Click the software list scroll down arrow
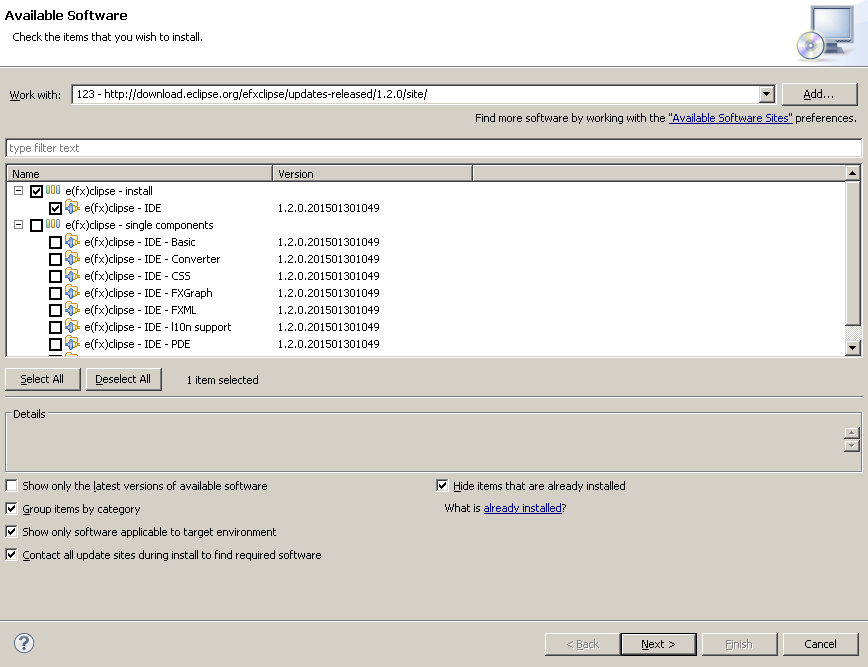Viewport: 868px width, 667px height. tap(852, 348)
